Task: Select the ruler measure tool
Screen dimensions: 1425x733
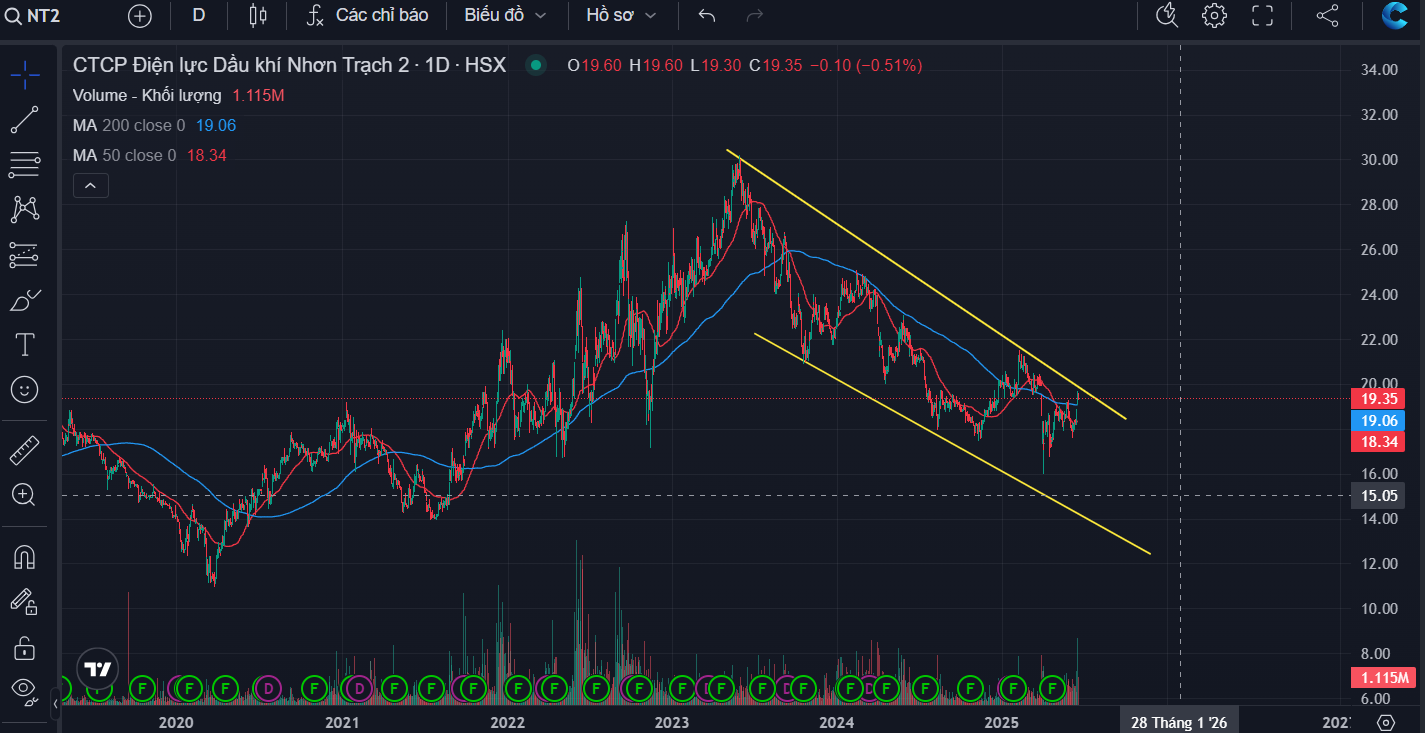Action: (25, 450)
